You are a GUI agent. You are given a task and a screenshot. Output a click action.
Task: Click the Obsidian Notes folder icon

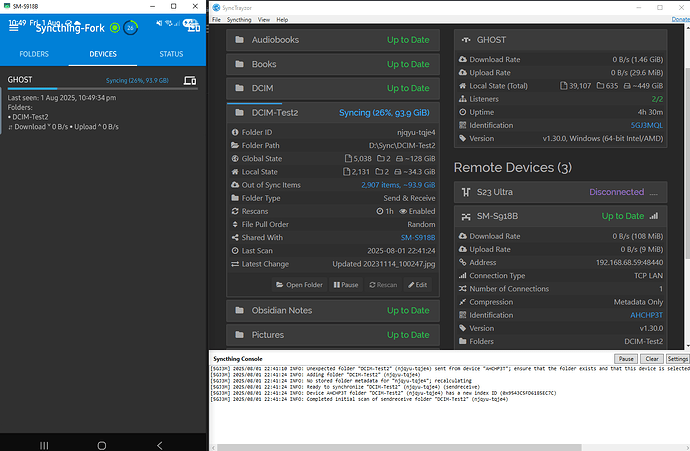tap(239, 310)
